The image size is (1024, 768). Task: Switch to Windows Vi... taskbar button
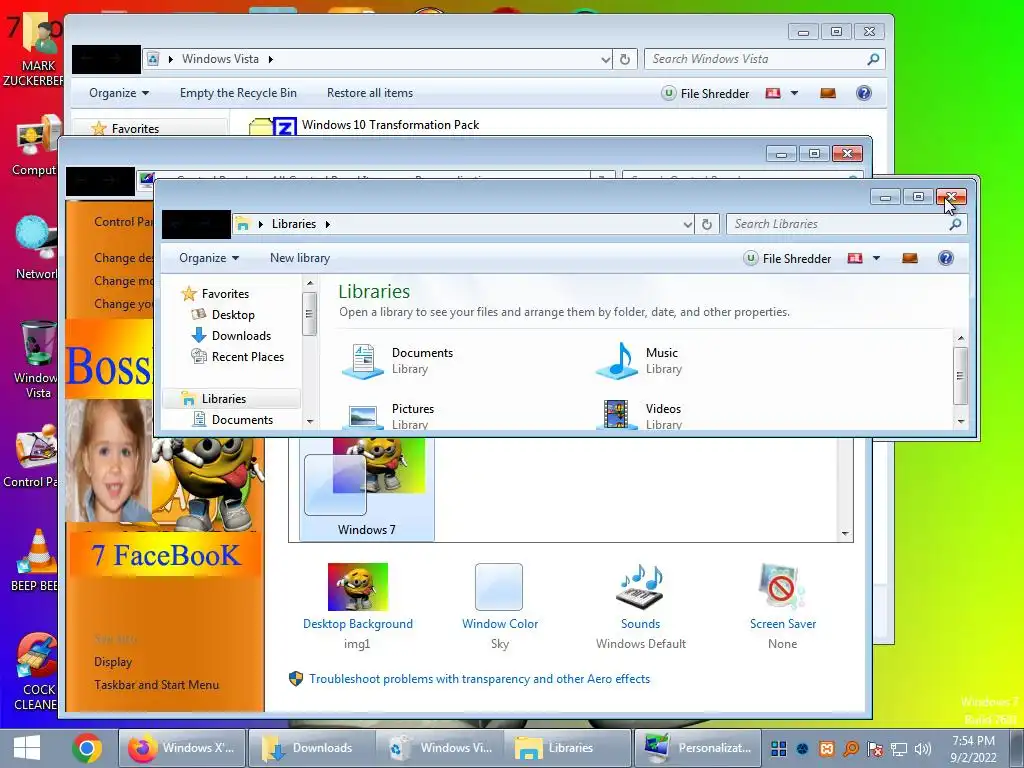point(440,748)
